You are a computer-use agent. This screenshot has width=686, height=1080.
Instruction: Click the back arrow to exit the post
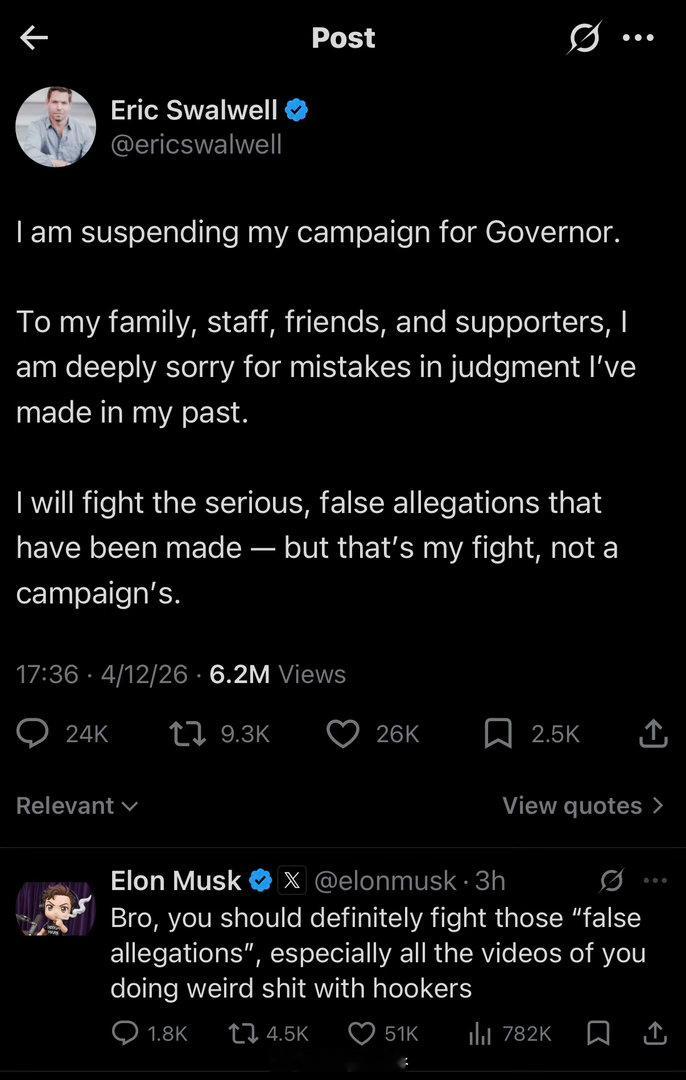coord(33,38)
